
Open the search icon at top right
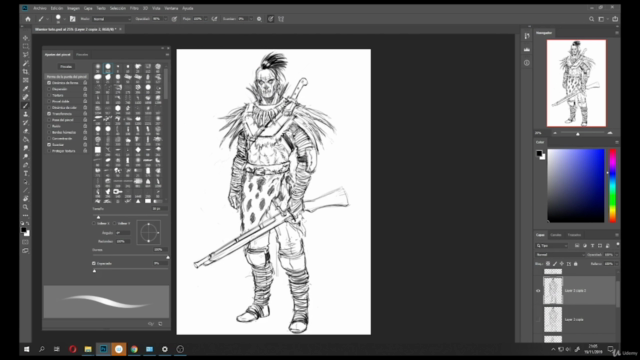pos(591,19)
